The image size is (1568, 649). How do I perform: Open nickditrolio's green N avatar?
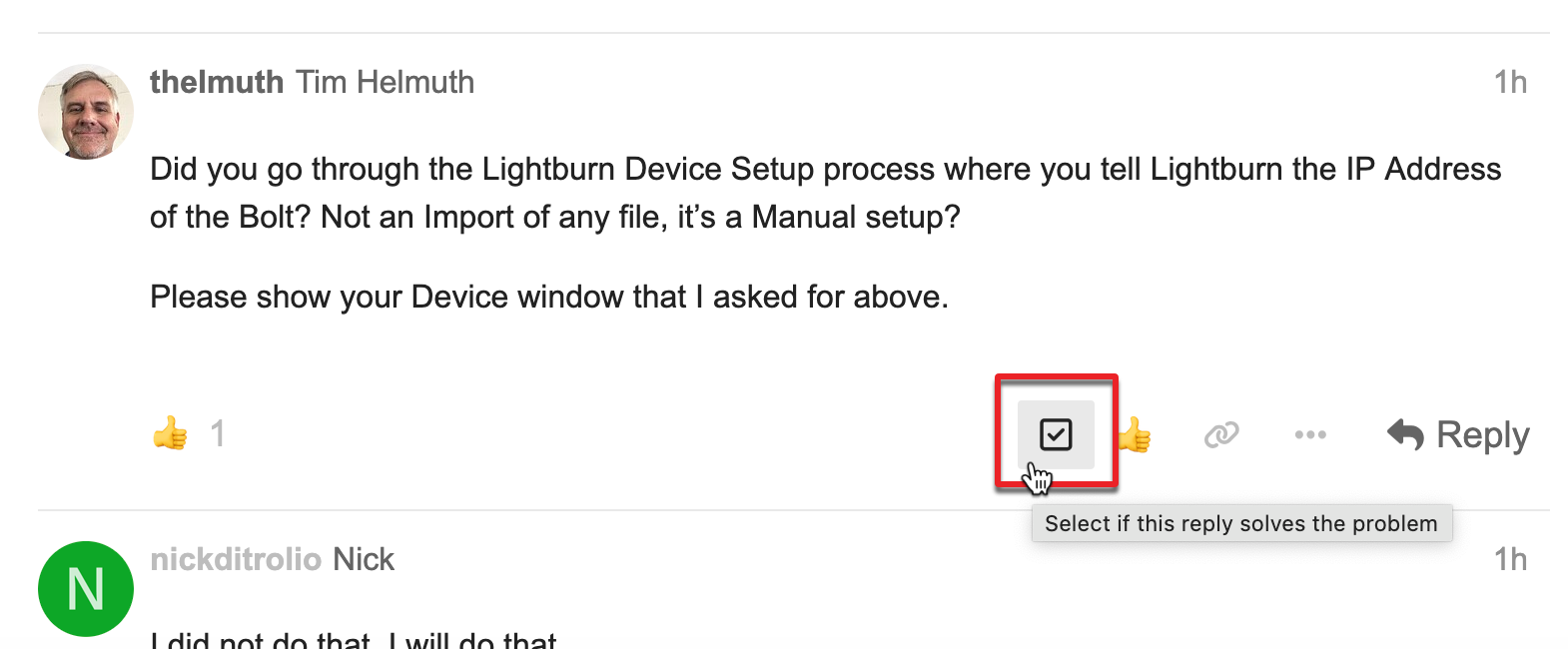click(86, 589)
